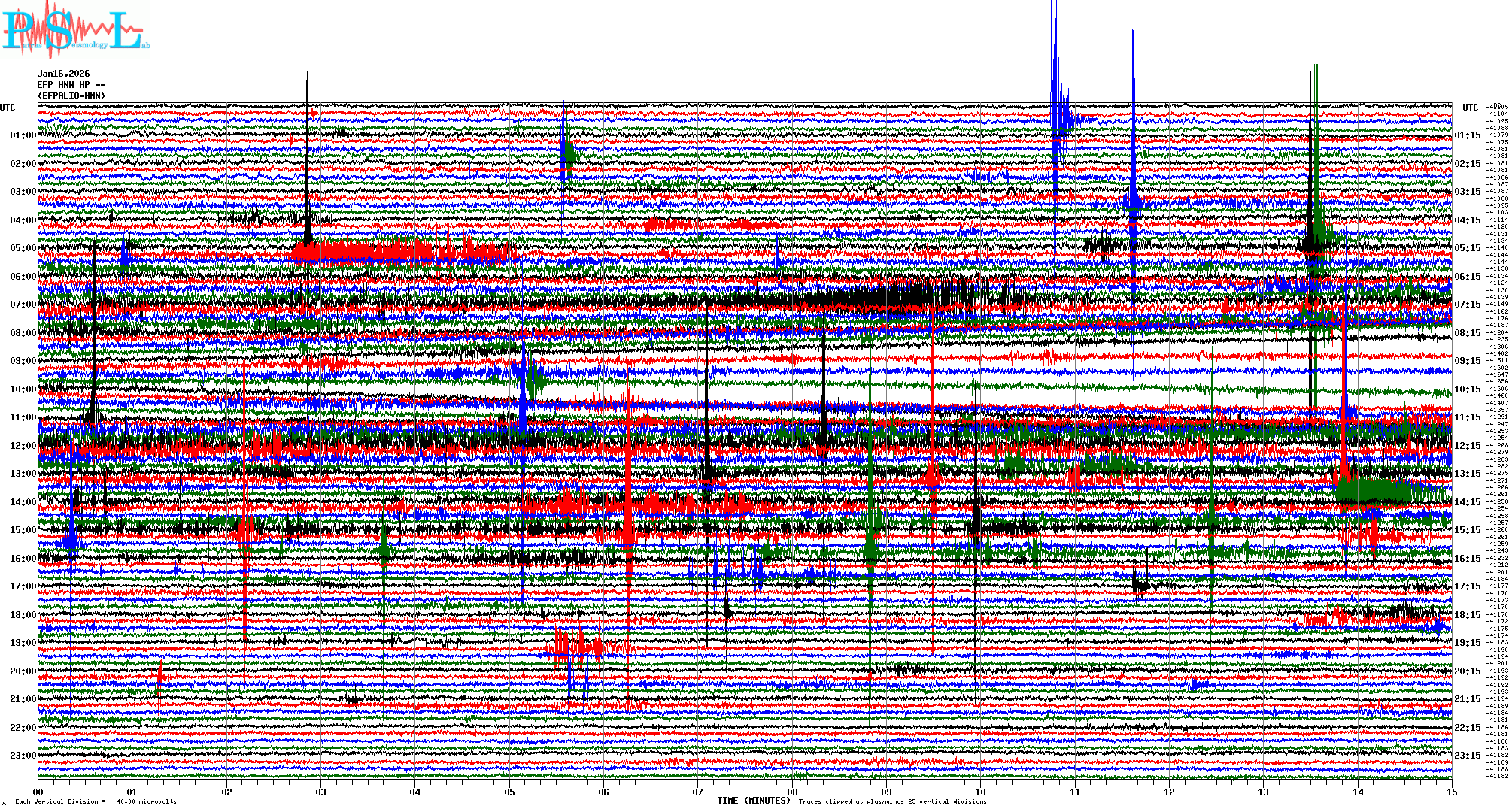
Task: Click the right-side UTC axis header
Action: [1470, 108]
